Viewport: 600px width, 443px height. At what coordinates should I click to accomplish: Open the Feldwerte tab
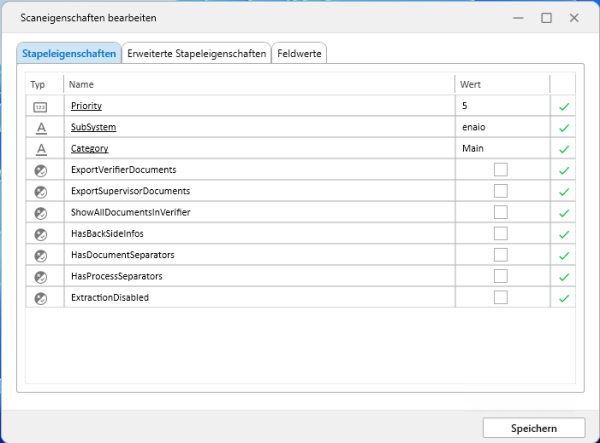point(299,54)
